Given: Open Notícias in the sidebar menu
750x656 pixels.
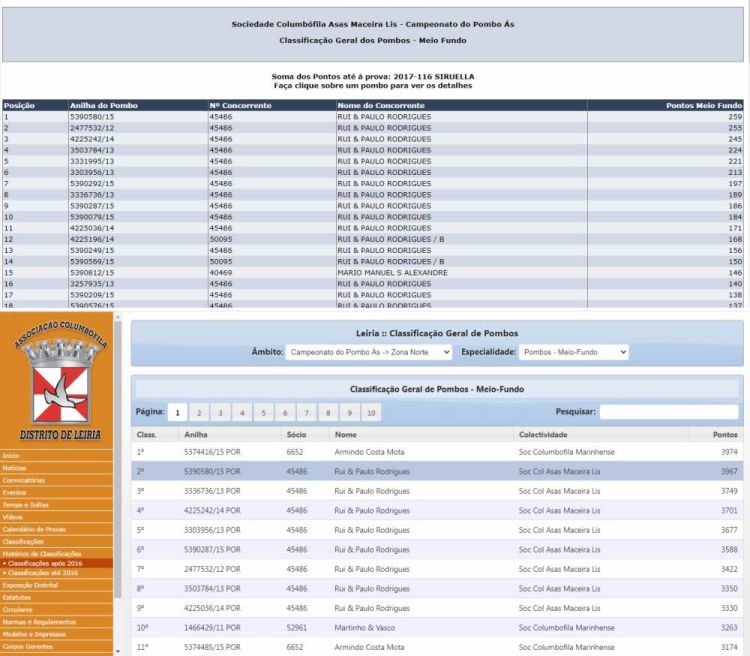Looking at the screenshot, I should pos(56,468).
